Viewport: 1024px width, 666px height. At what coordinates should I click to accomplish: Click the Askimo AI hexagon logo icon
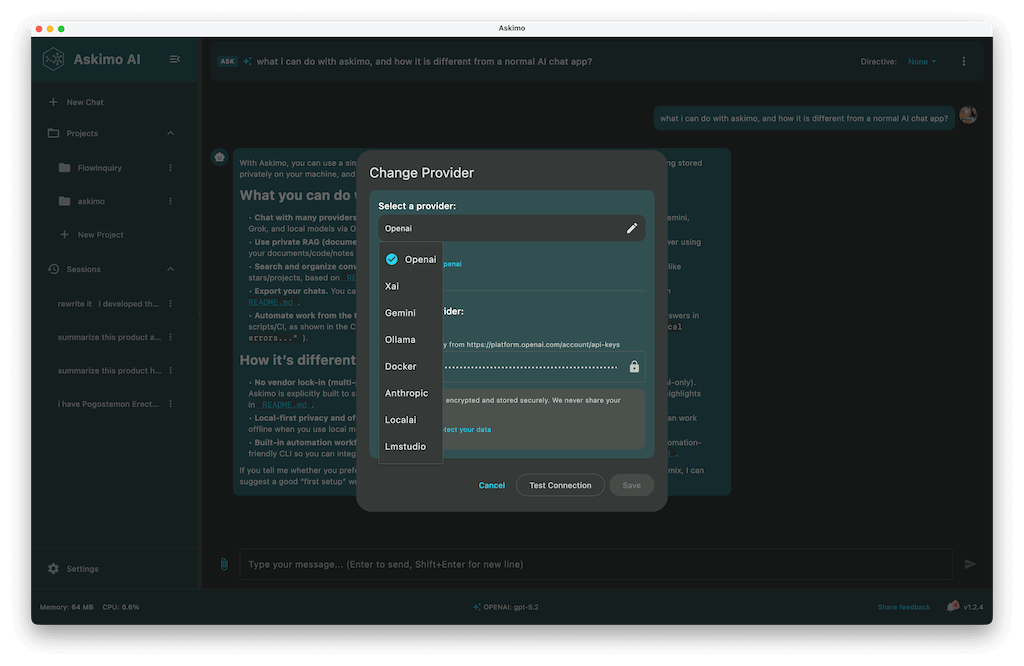click(x=53, y=60)
